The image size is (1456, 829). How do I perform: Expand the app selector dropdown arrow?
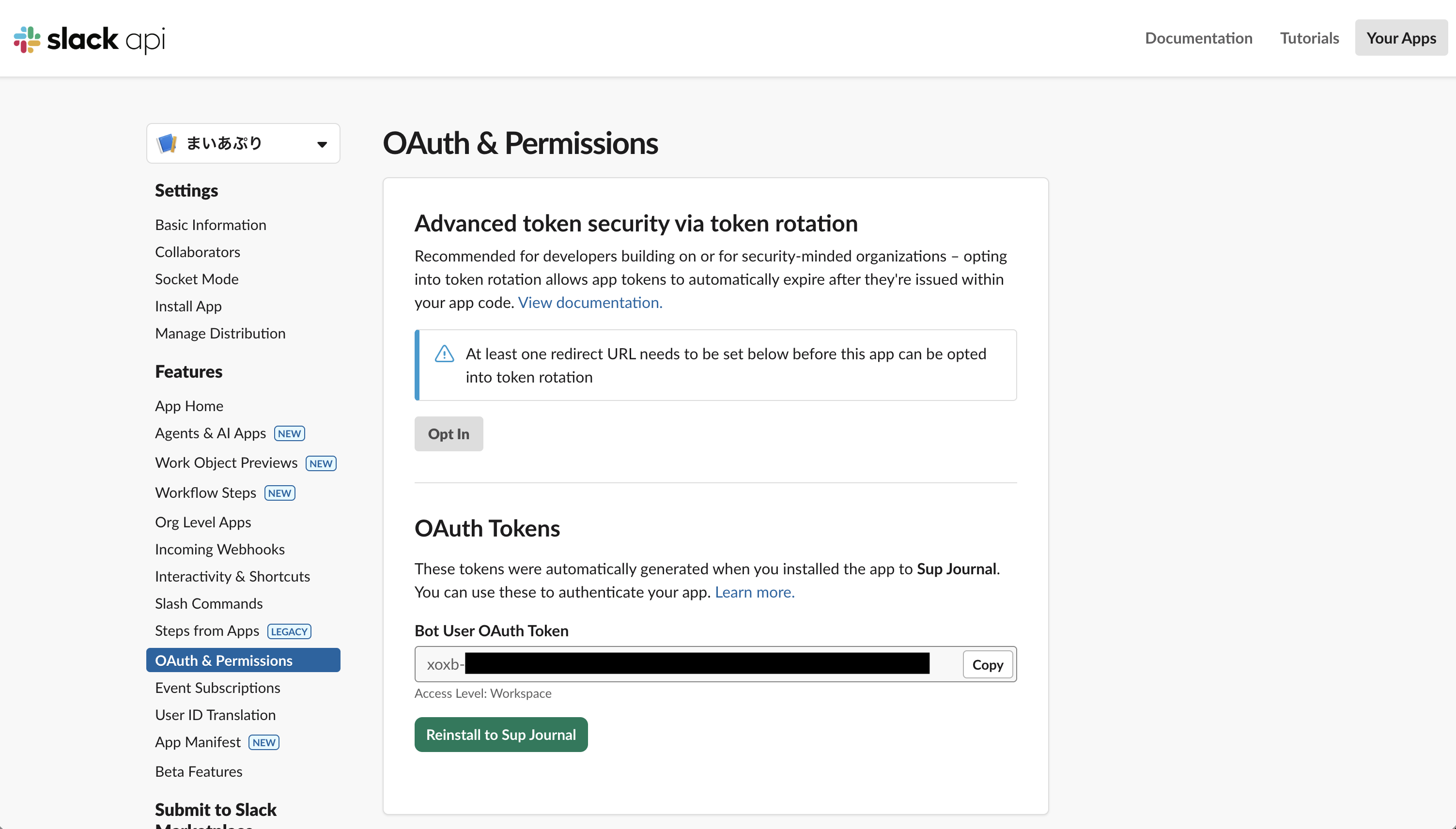pos(322,144)
